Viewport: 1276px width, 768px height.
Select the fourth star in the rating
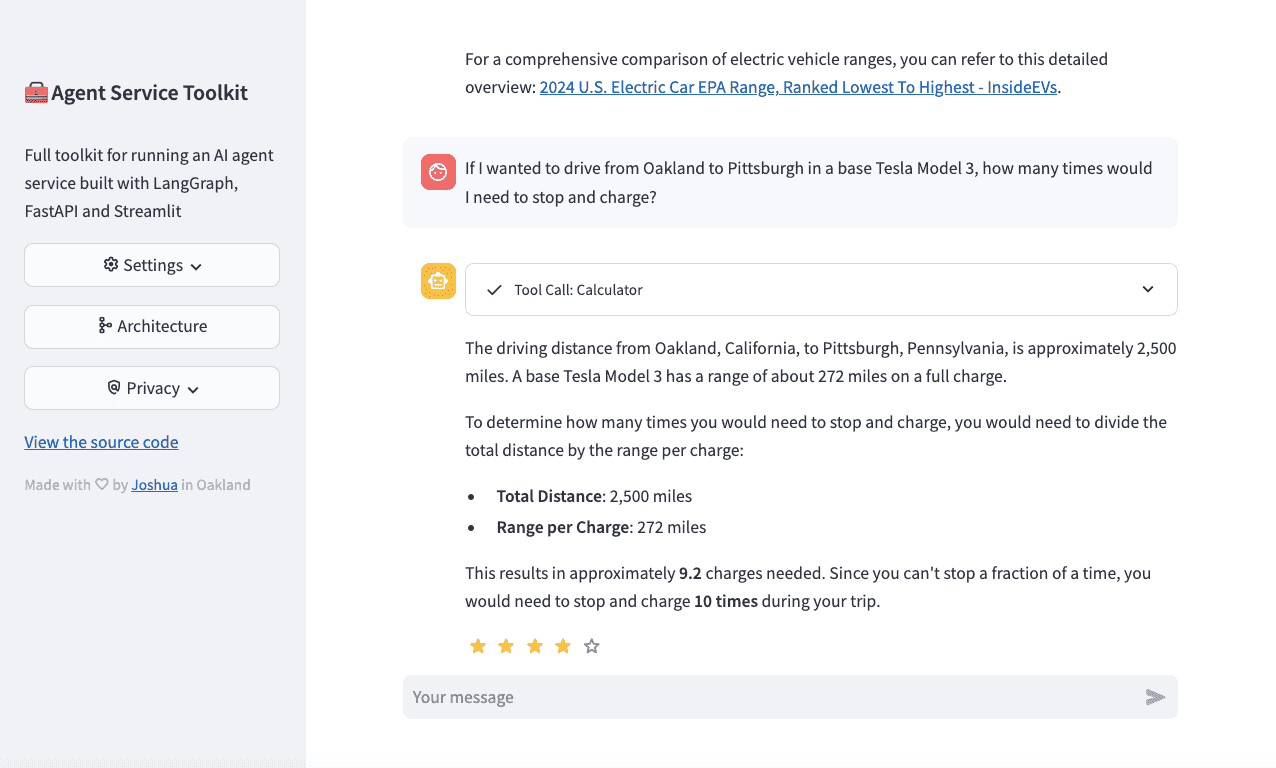click(x=562, y=646)
